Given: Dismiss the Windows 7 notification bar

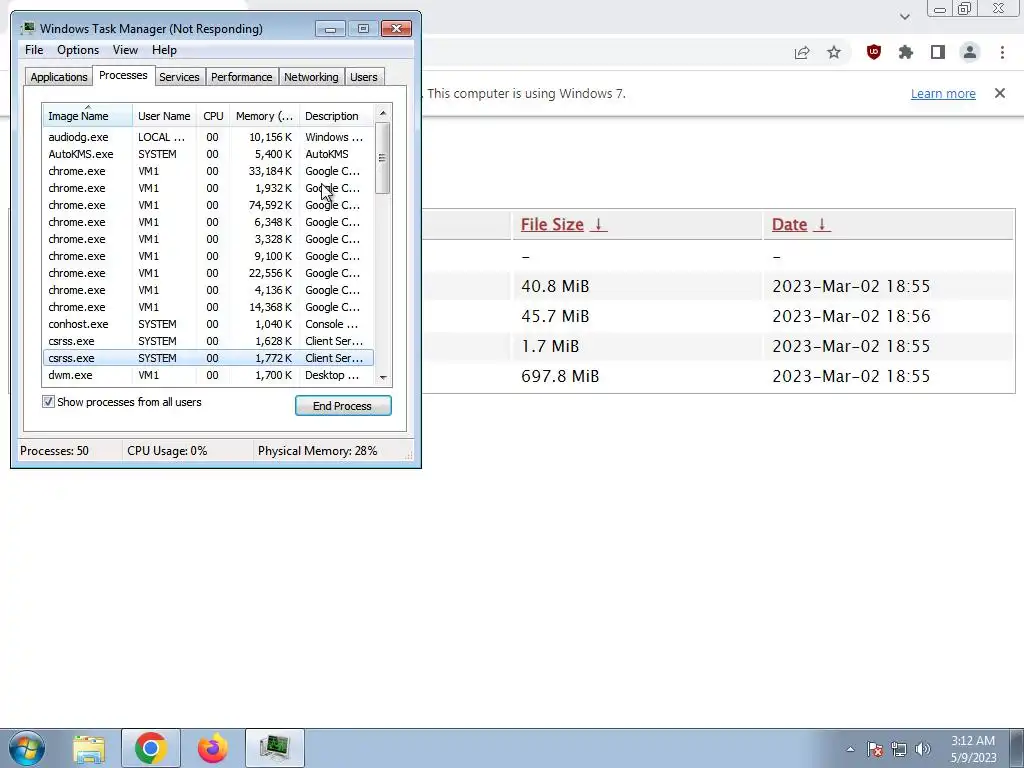Looking at the screenshot, I should tap(1000, 93).
